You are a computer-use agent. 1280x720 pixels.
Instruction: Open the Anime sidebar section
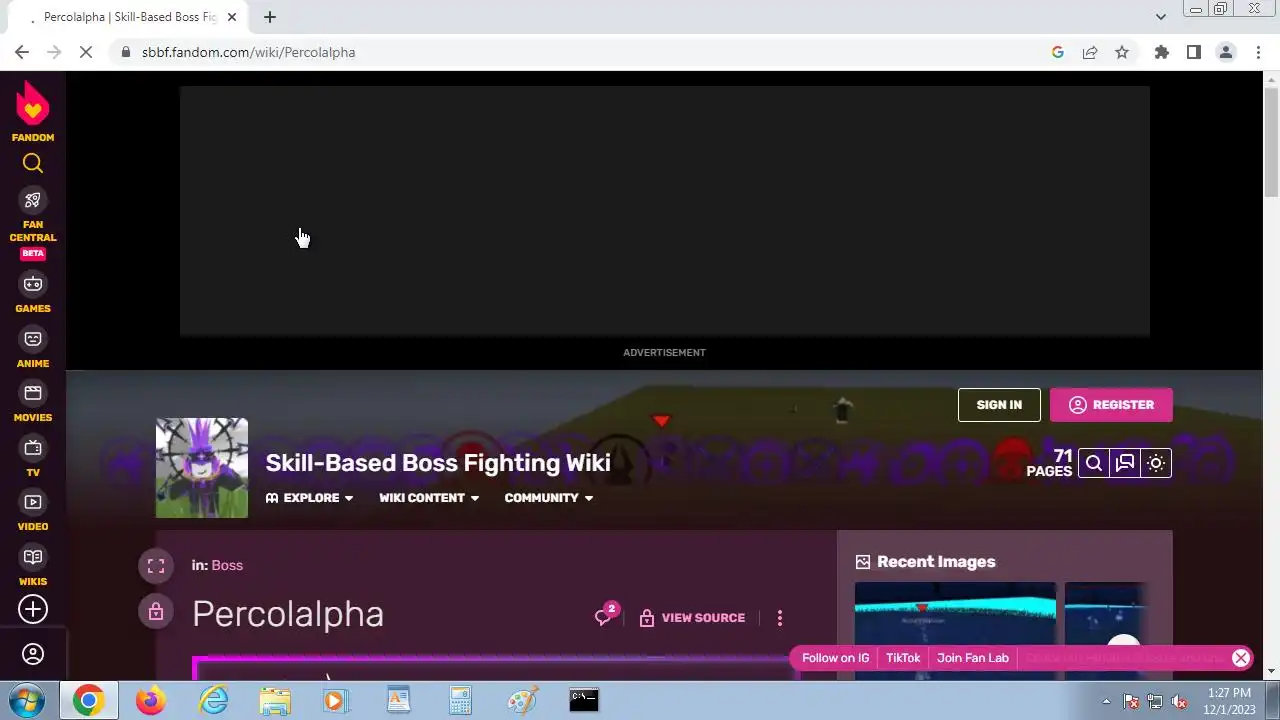(x=33, y=348)
